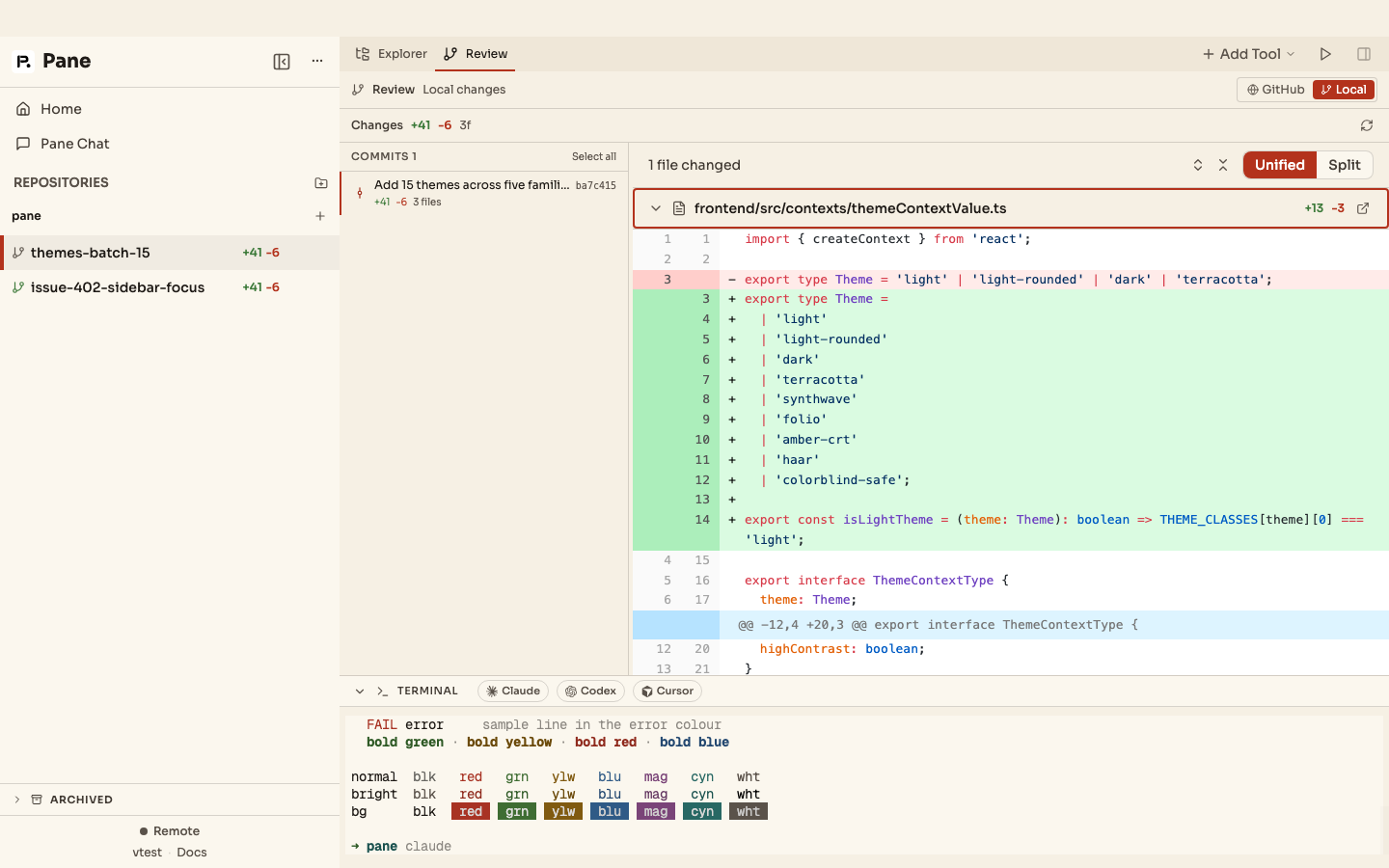Viewport: 1389px width, 868px height.
Task: Select the issue-402-sidebar-focus branch
Action: (170, 287)
